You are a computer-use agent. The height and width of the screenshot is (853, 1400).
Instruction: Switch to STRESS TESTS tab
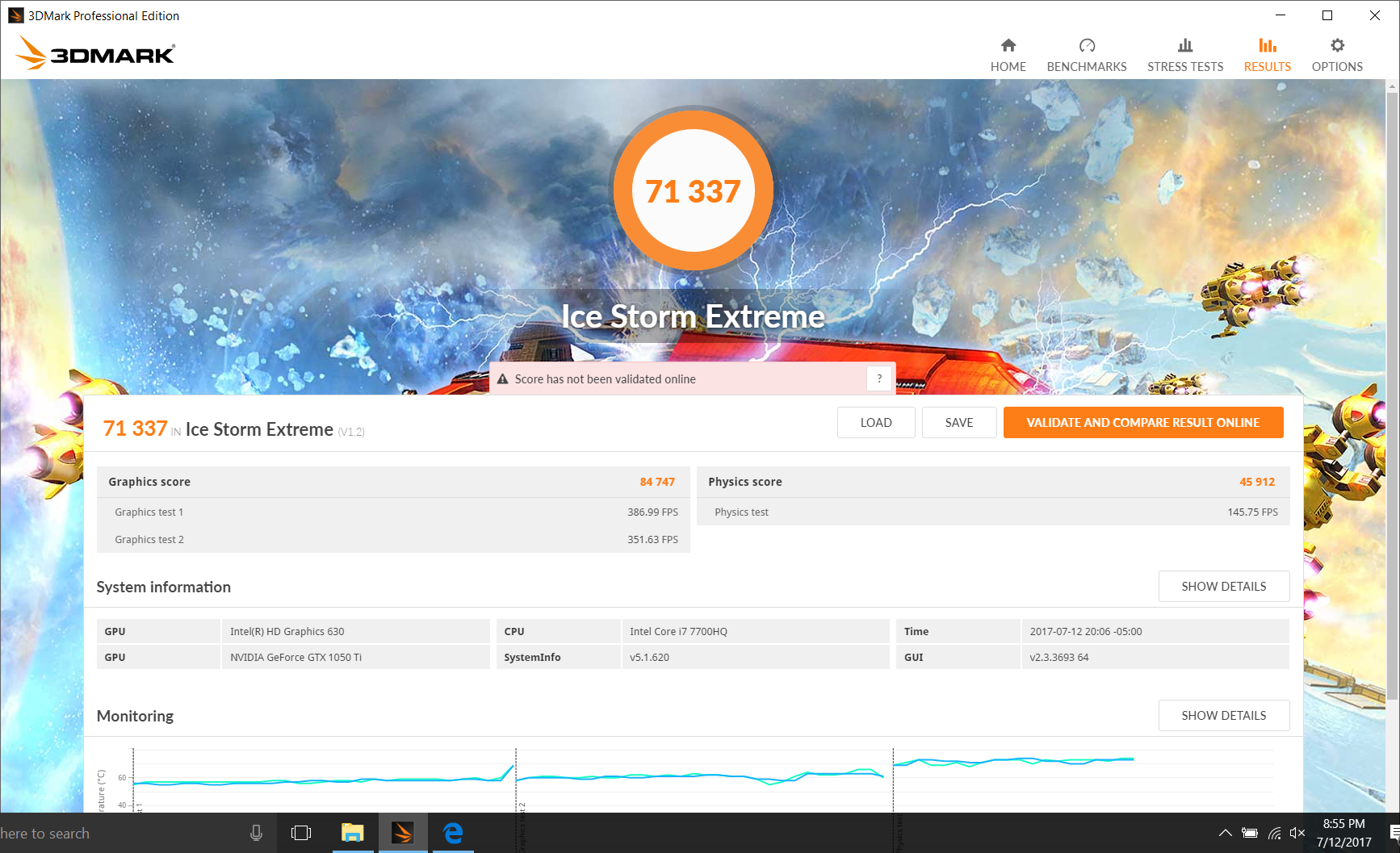(1185, 55)
